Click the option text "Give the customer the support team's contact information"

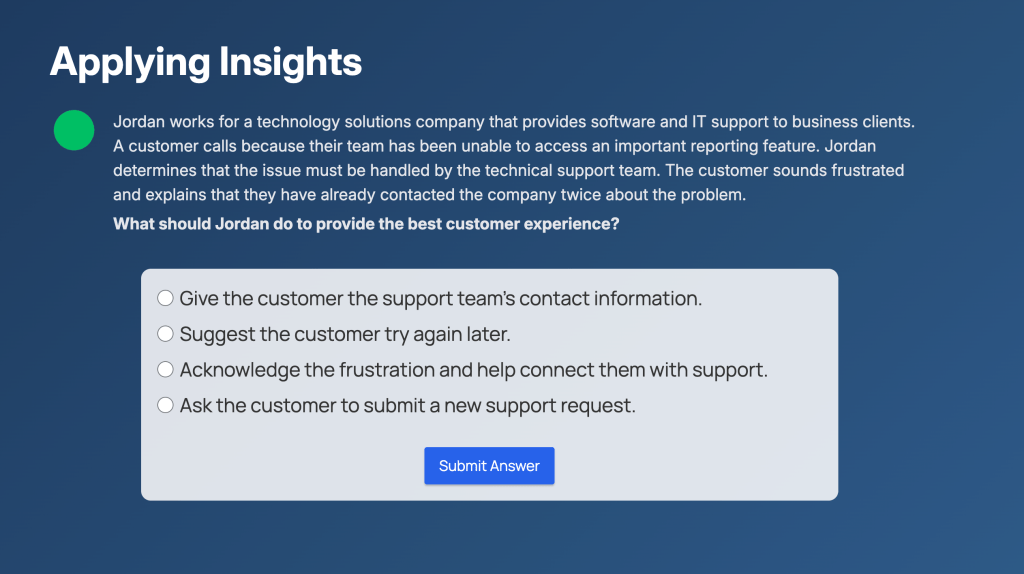(440, 298)
